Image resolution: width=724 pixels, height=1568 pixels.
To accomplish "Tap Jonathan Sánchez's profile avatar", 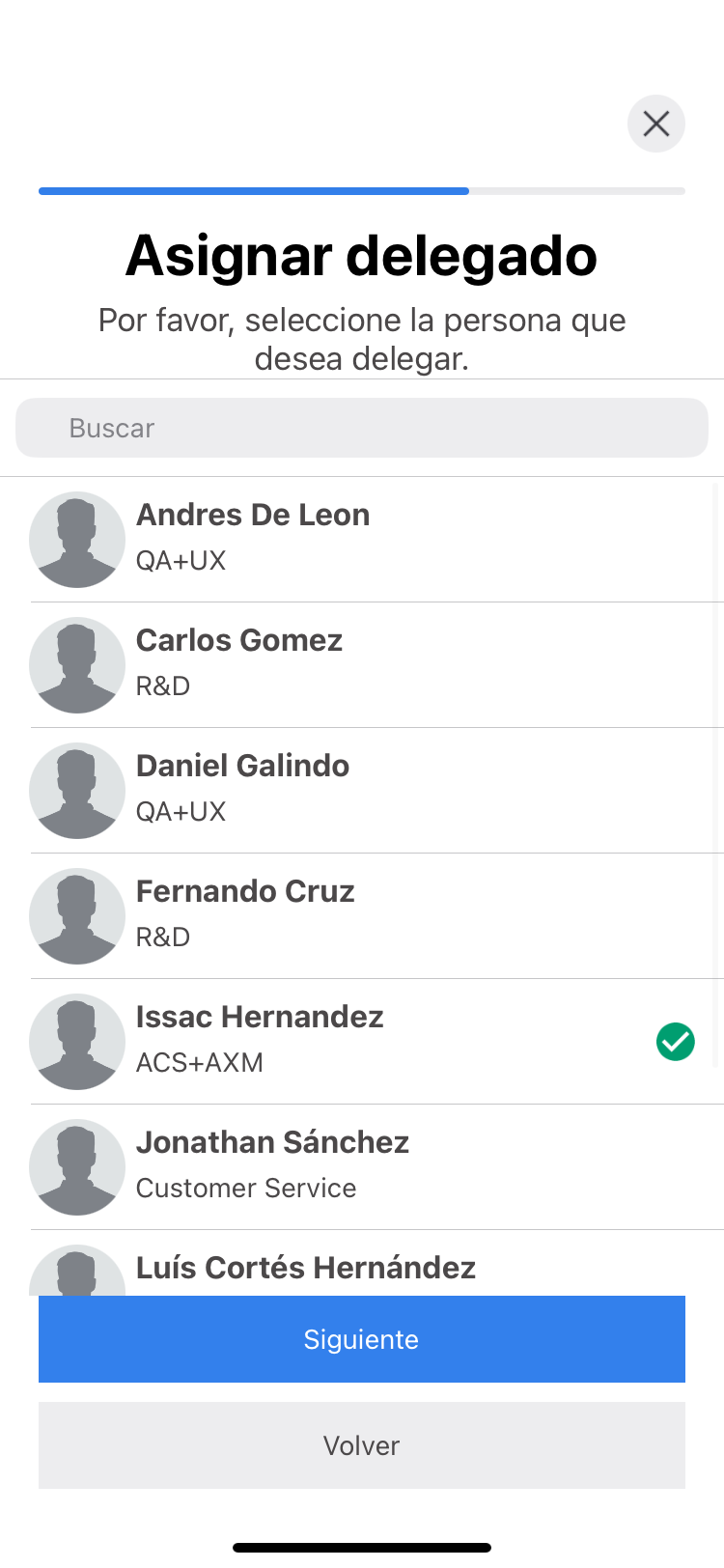I will [x=77, y=1167].
